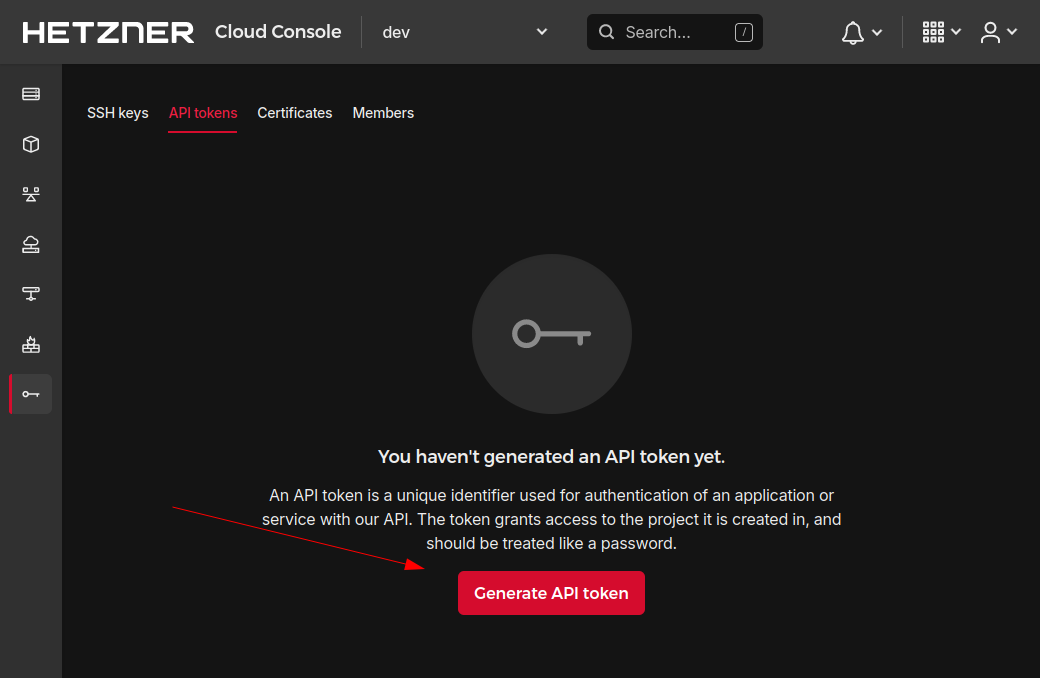Open the Networks sidebar icon
The width and height of the screenshot is (1040, 678).
(31, 294)
